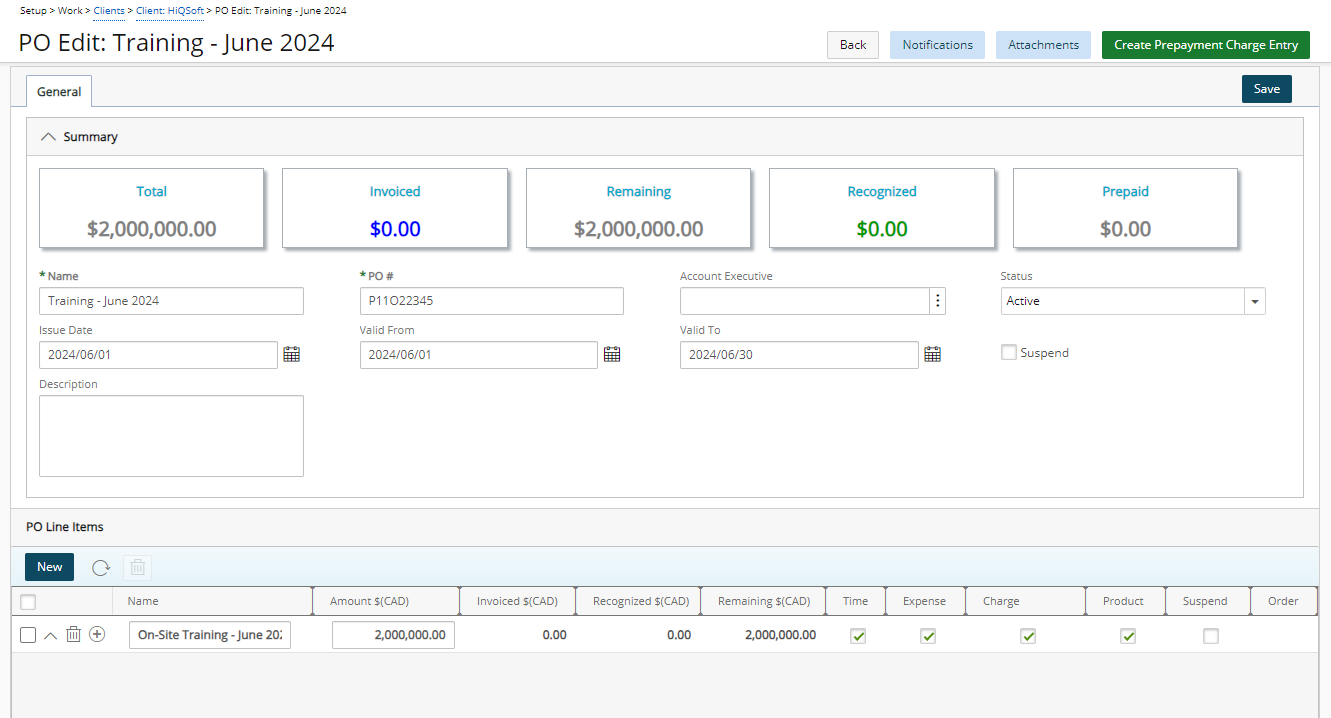
Task: Tick the On-Site Training row selection checkbox
Action: click(28, 635)
